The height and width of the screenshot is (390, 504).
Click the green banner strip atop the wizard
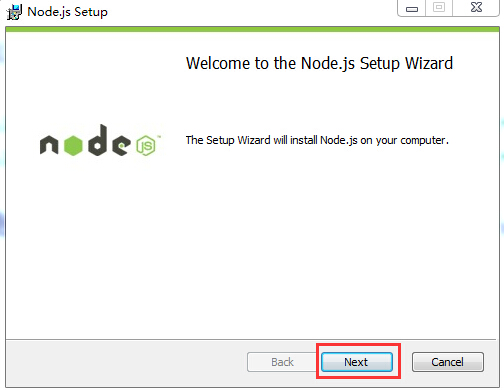tap(252, 29)
